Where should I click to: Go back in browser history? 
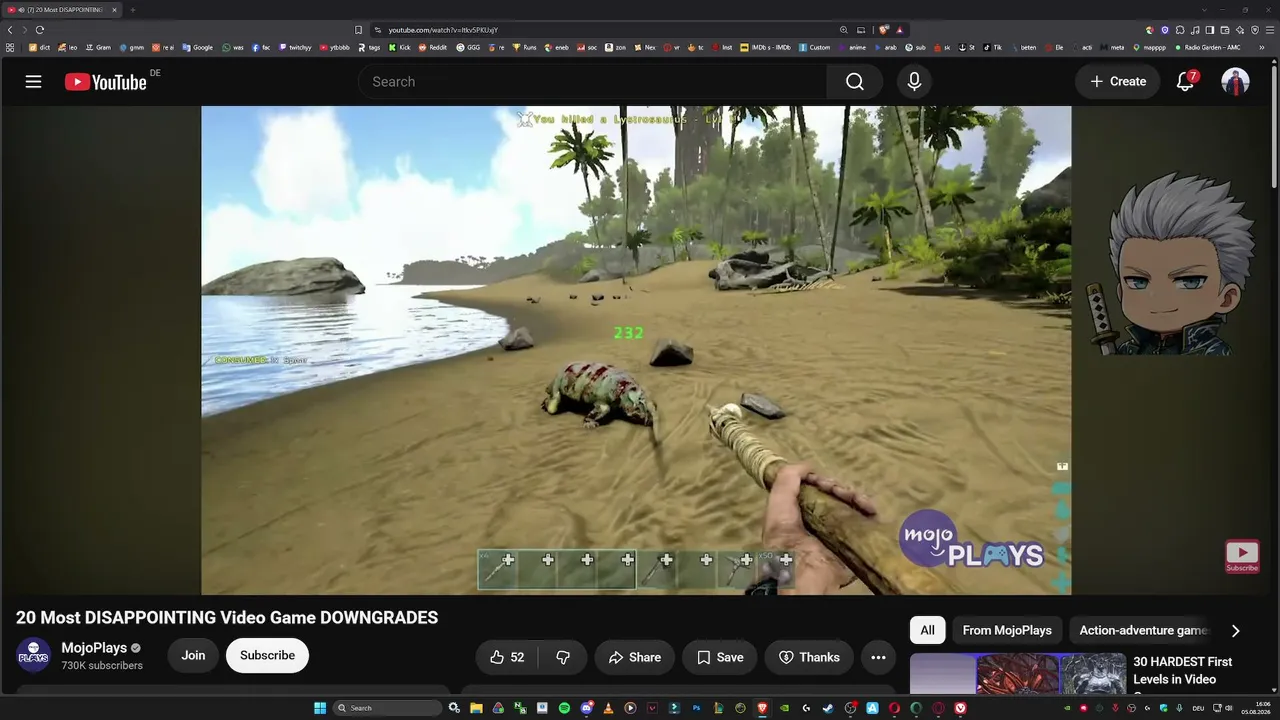pos(10,30)
